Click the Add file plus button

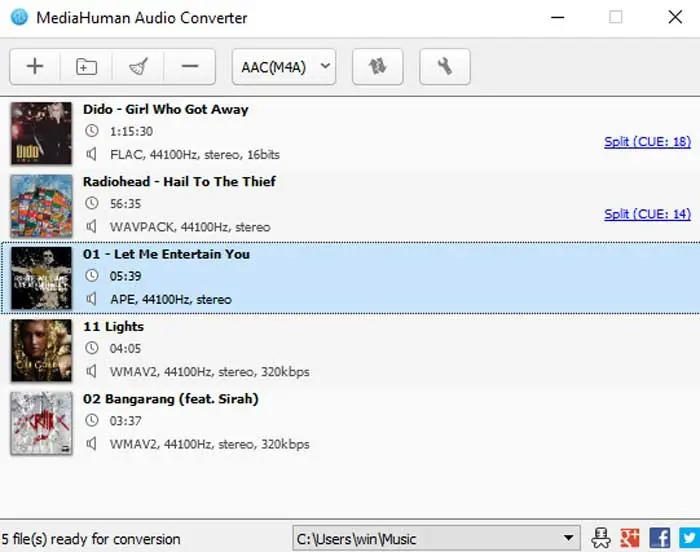(35, 67)
